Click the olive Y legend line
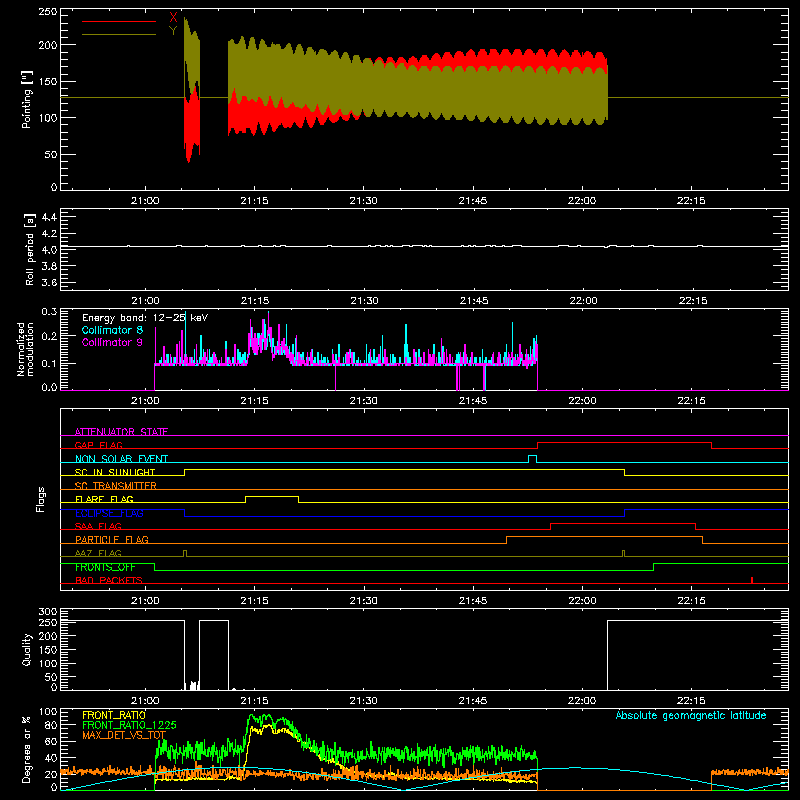This screenshot has width=800, height=800. (119, 34)
